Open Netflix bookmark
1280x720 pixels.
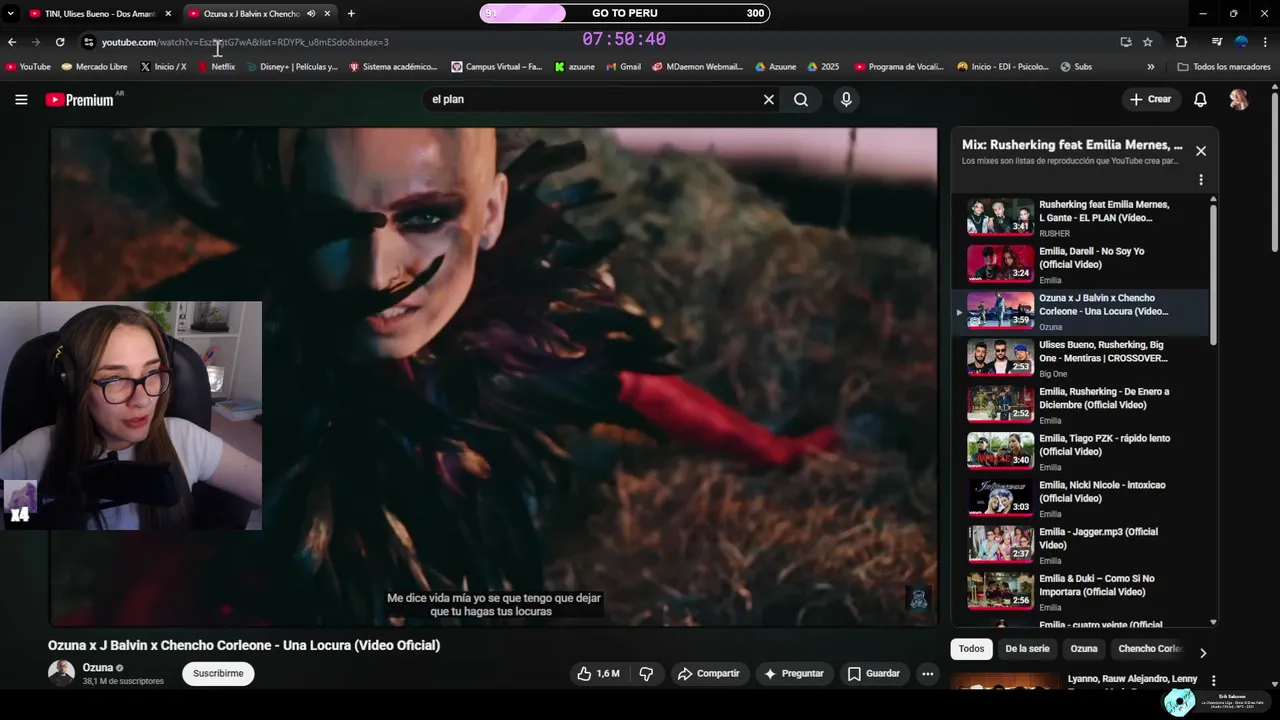point(217,67)
